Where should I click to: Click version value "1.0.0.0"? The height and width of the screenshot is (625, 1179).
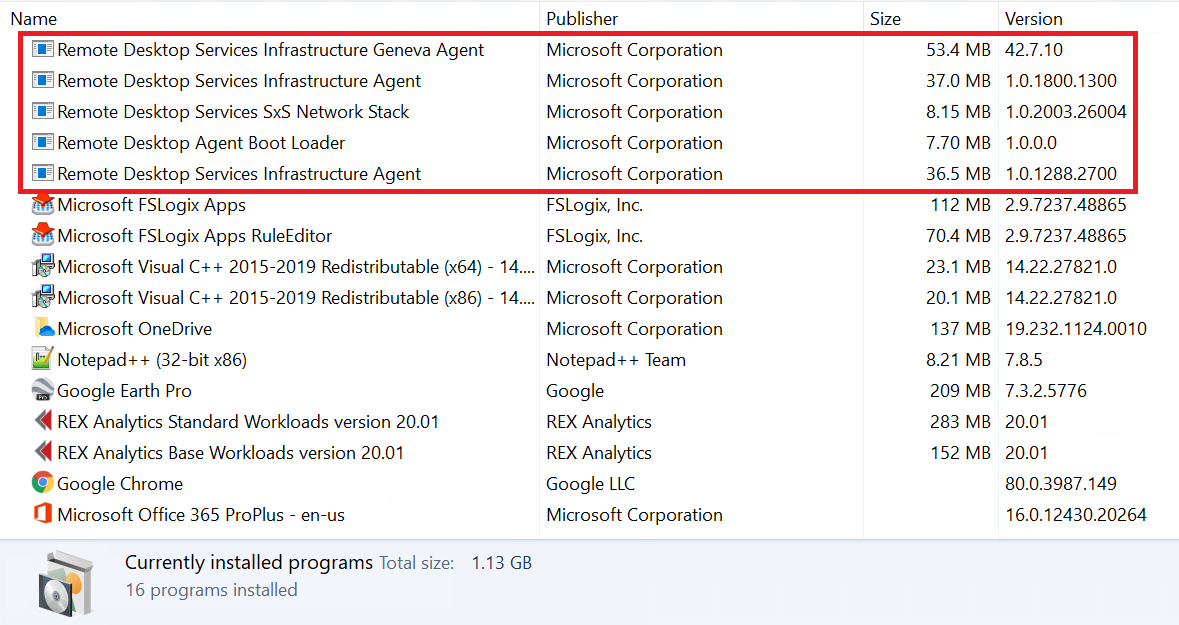(1031, 143)
